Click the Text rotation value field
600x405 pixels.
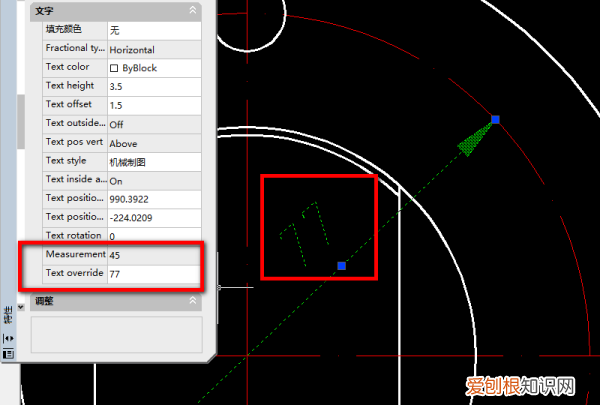tap(153, 236)
